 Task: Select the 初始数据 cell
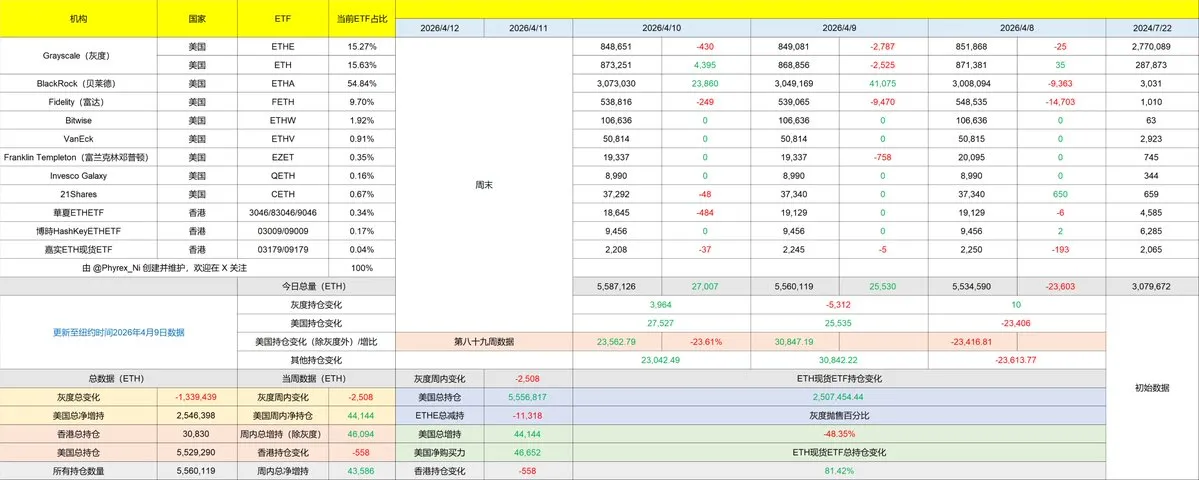(x=1151, y=386)
